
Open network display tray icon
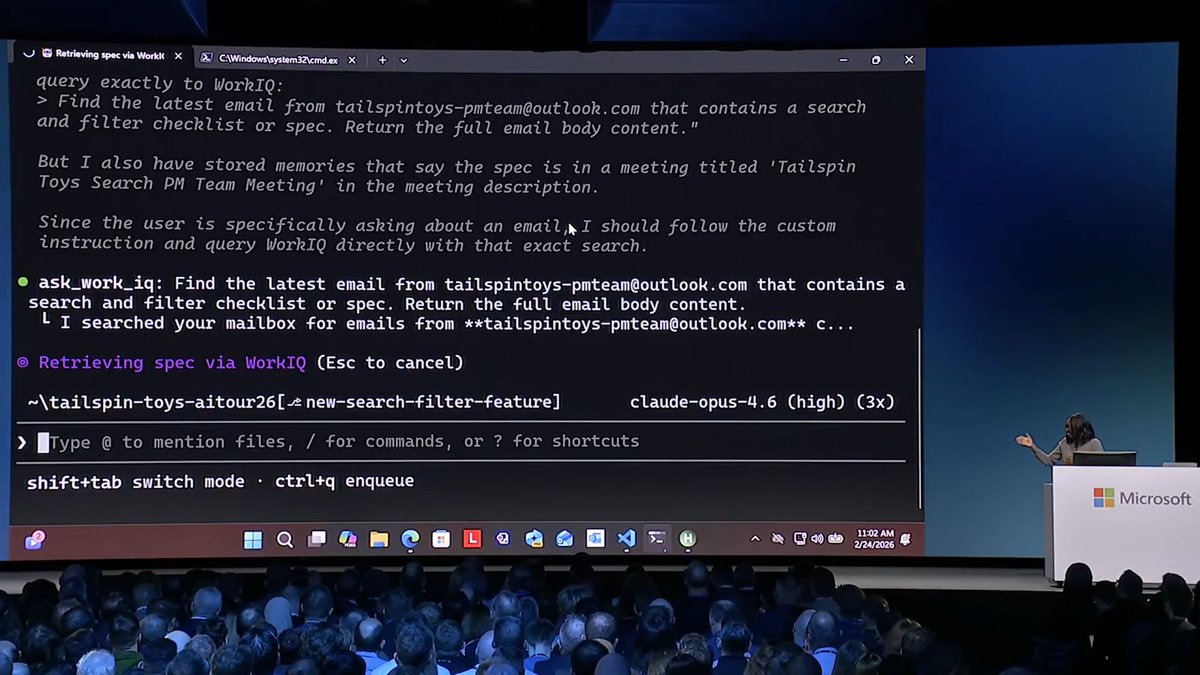(800, 538)
